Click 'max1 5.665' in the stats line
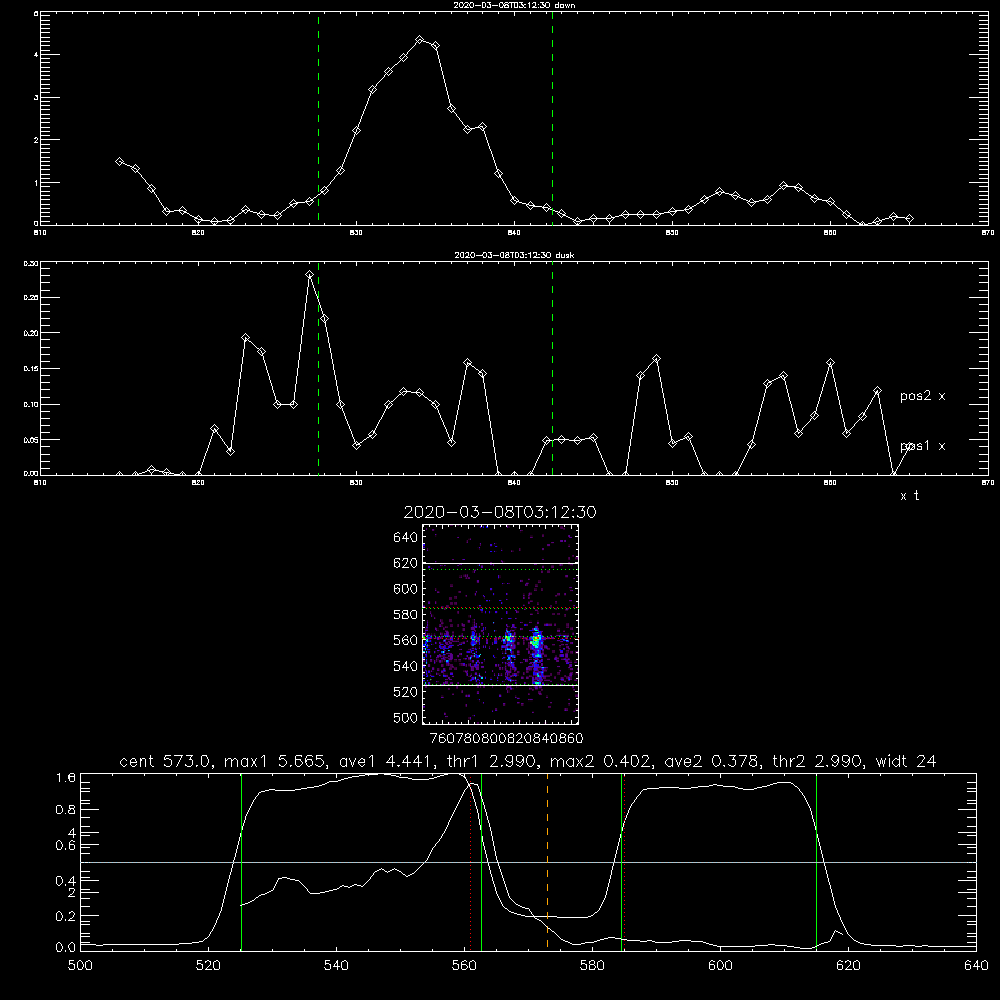This screenshot has width=1000, height=1000. (276, 761)
